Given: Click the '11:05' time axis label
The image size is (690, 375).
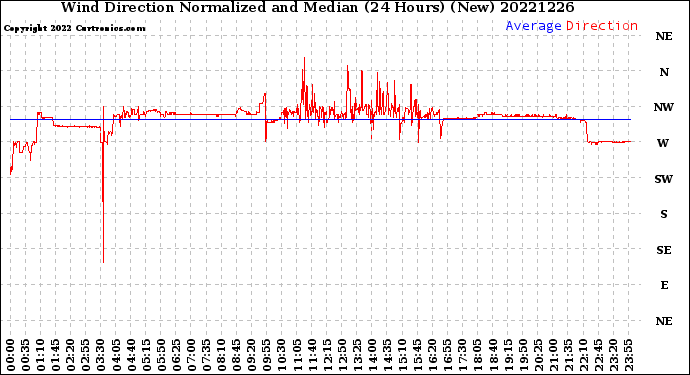Looking at the screenshot, I should pos(297,355).
